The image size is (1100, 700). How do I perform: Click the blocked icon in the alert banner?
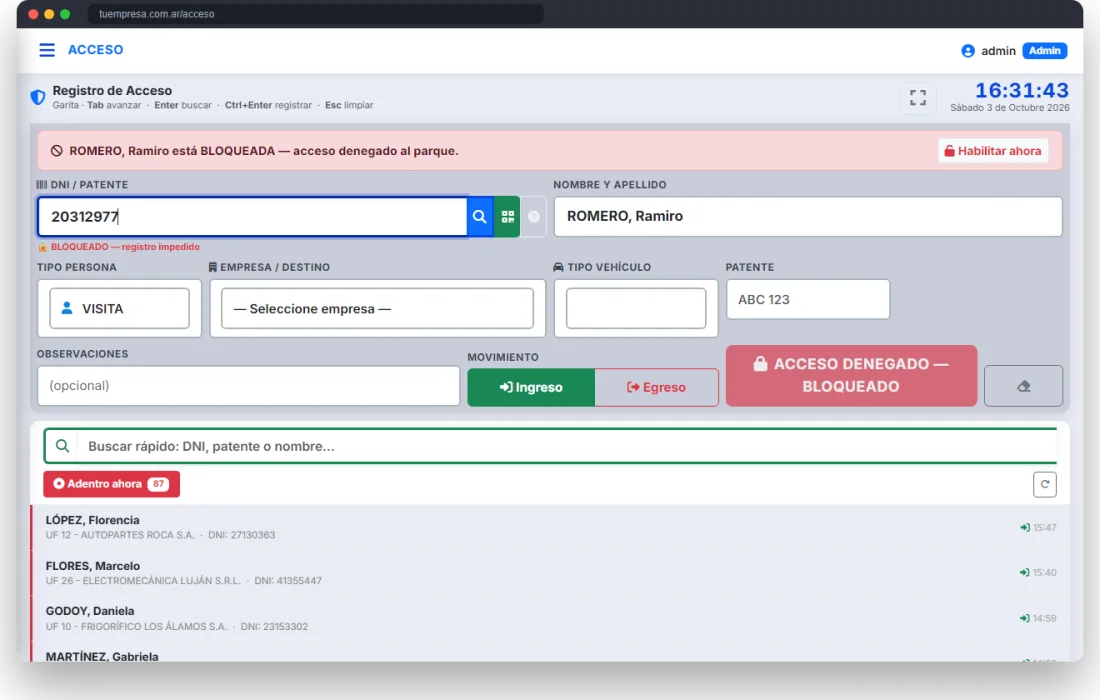coord(57,151)
